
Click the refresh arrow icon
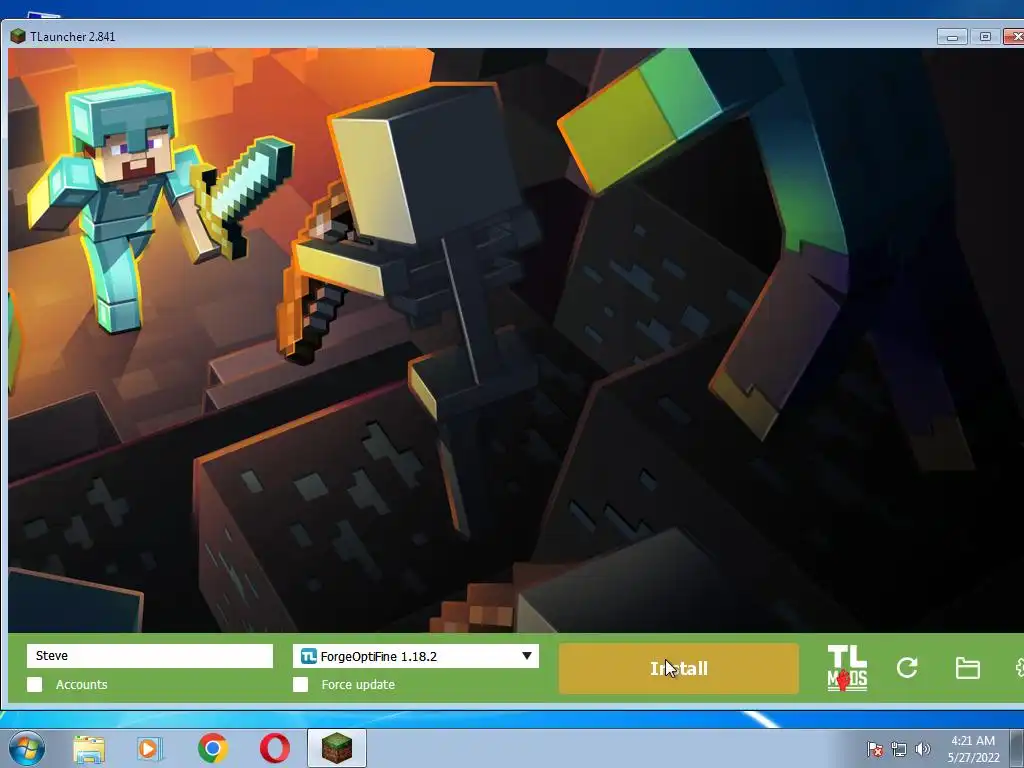coord(907,667)
